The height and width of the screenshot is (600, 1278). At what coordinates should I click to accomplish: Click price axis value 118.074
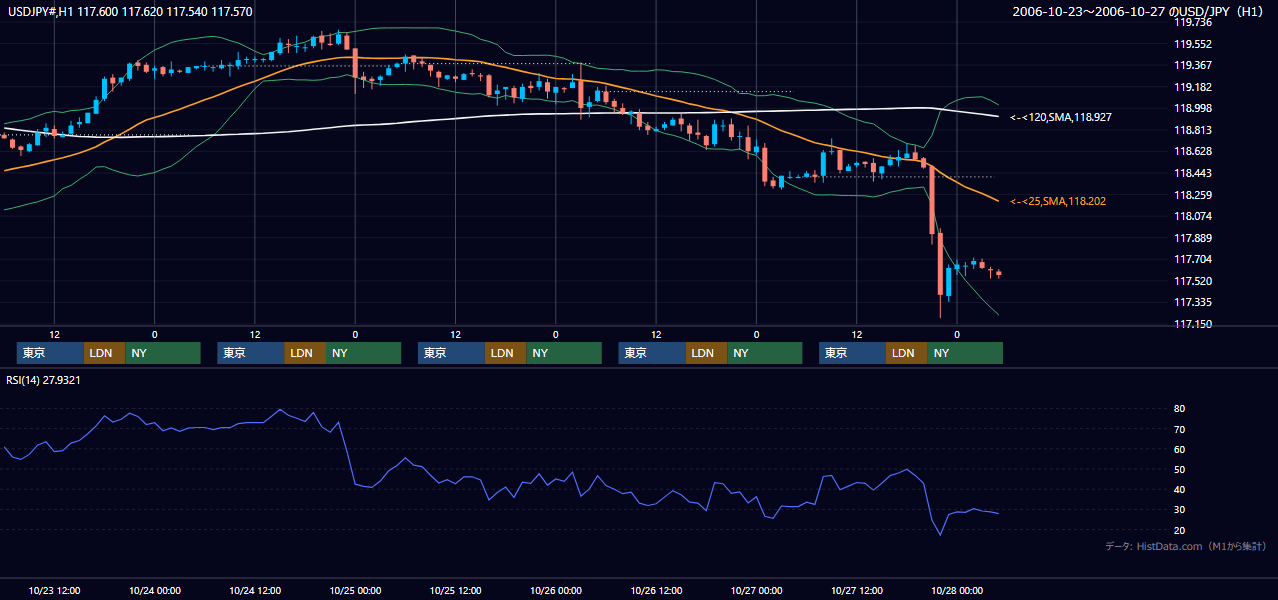[x=1192, y=216]
